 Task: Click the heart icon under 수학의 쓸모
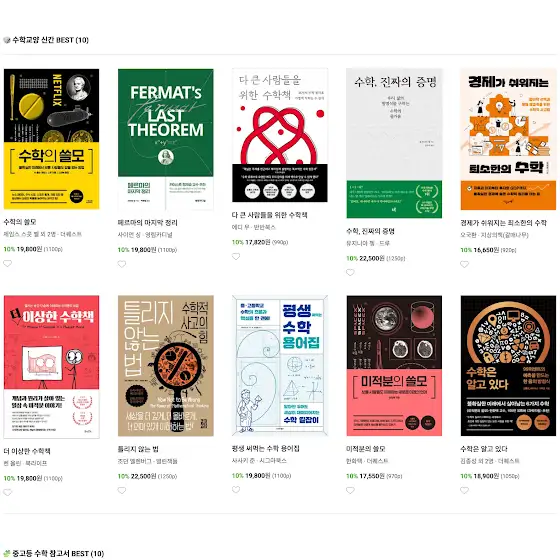pos(8,264)
